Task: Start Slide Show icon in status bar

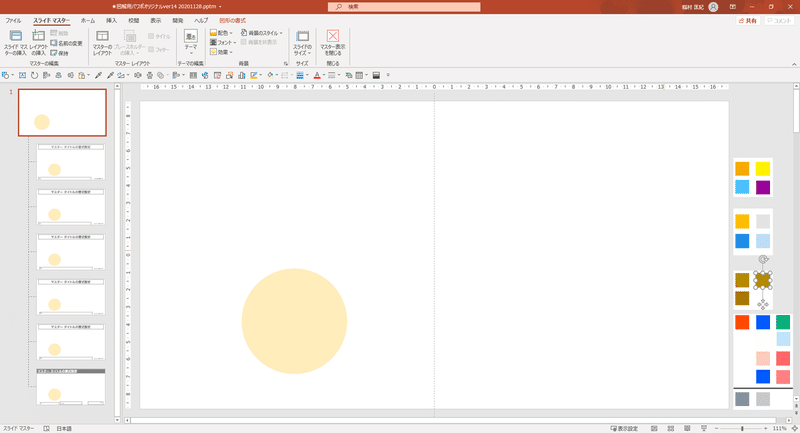Action: click(x=704, y=428)
